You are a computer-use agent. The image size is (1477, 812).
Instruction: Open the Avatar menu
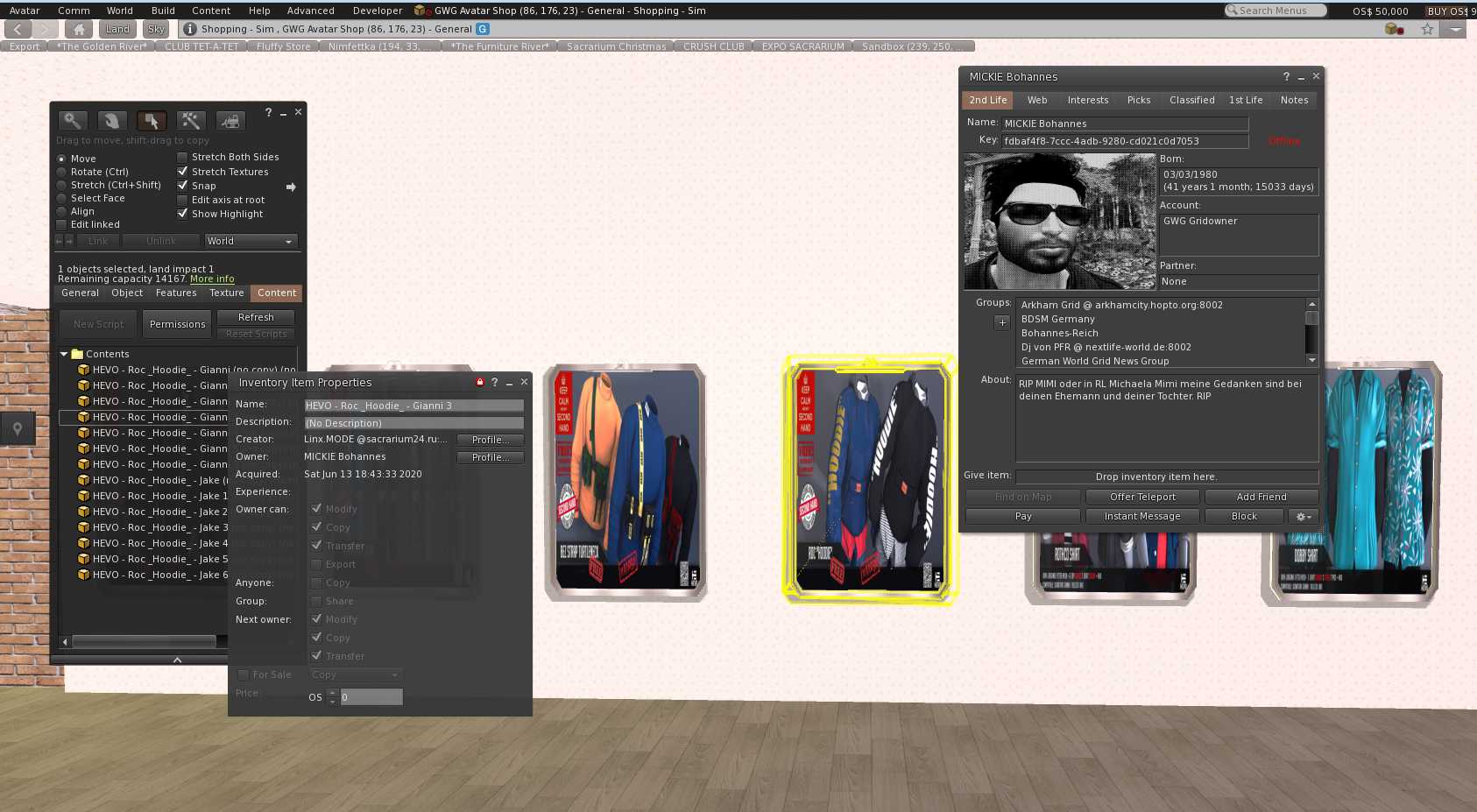point(25,11)
